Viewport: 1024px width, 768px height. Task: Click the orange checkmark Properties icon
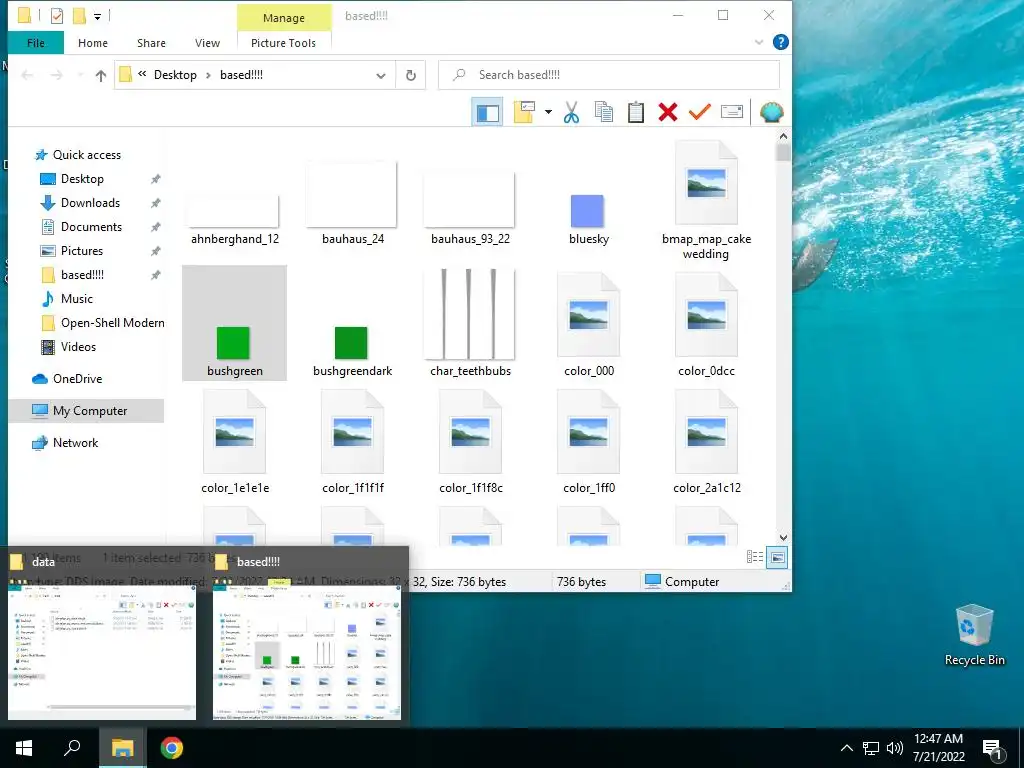(x=699, y=112)
